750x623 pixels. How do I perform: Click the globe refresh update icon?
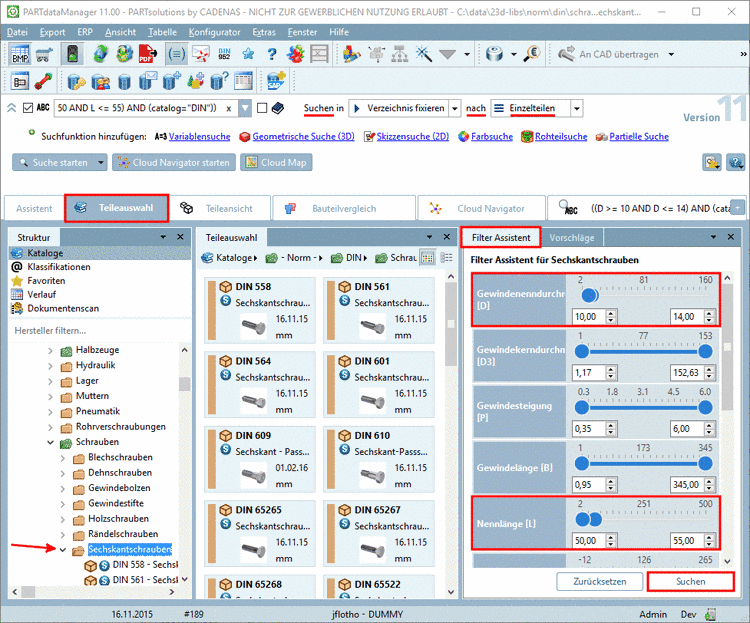click(100, 54)
